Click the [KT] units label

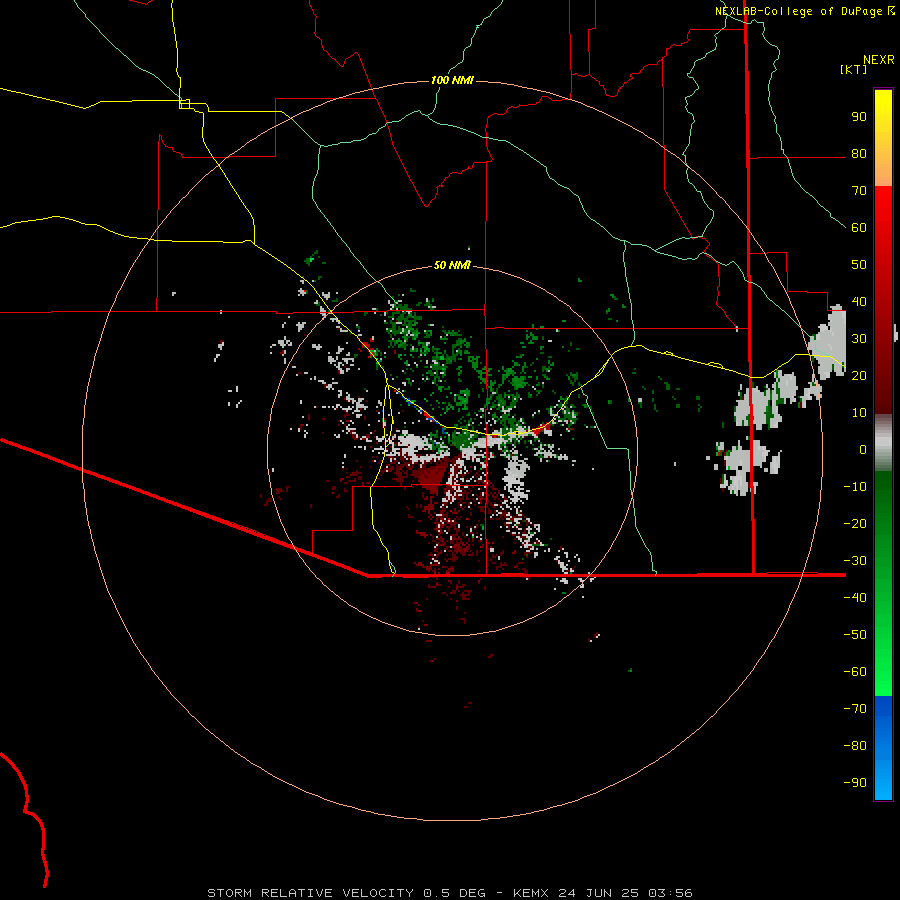point(854,69)
